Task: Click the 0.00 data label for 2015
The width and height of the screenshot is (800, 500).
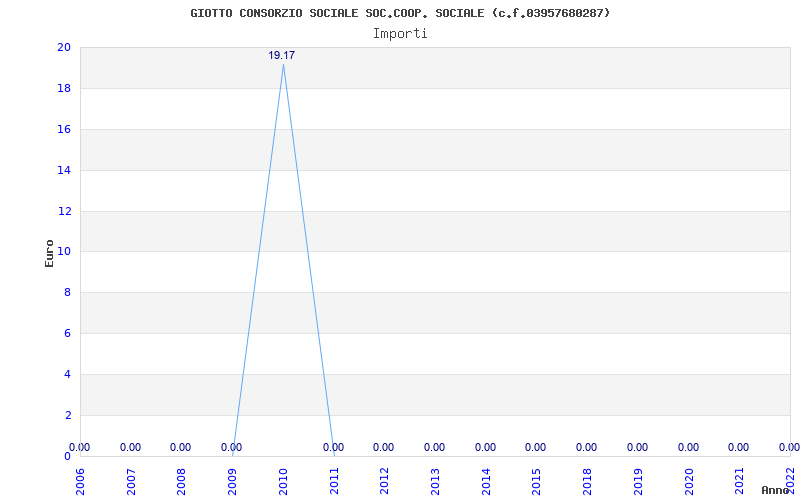Action: [x=536, y=447]
